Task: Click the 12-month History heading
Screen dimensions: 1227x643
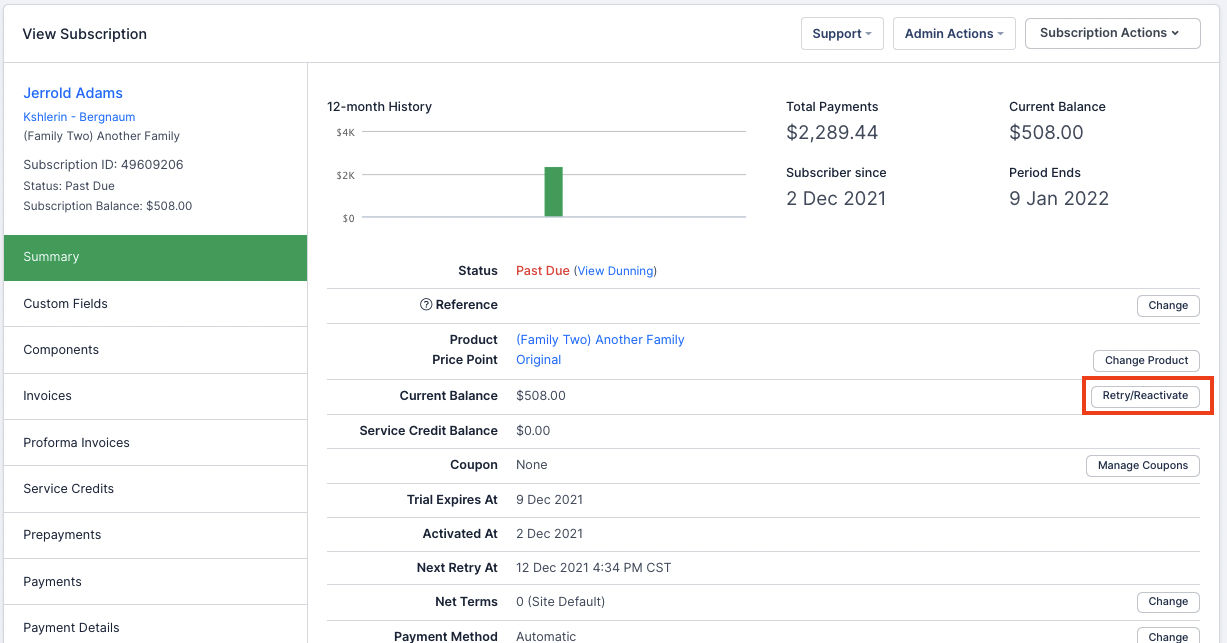Action: [380, 107]
